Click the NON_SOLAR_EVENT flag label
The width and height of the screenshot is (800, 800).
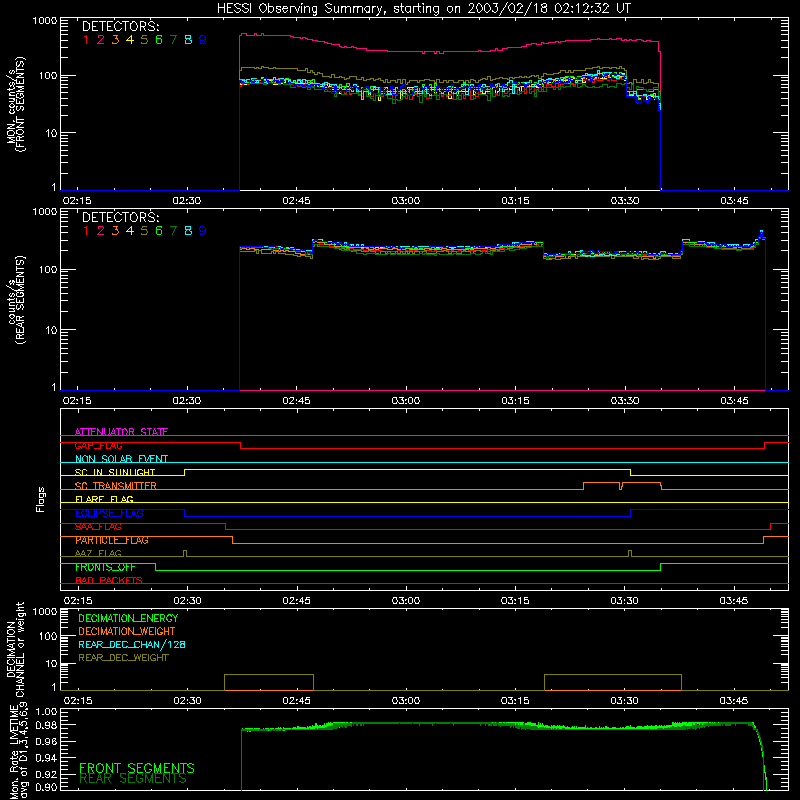(121, 459)
